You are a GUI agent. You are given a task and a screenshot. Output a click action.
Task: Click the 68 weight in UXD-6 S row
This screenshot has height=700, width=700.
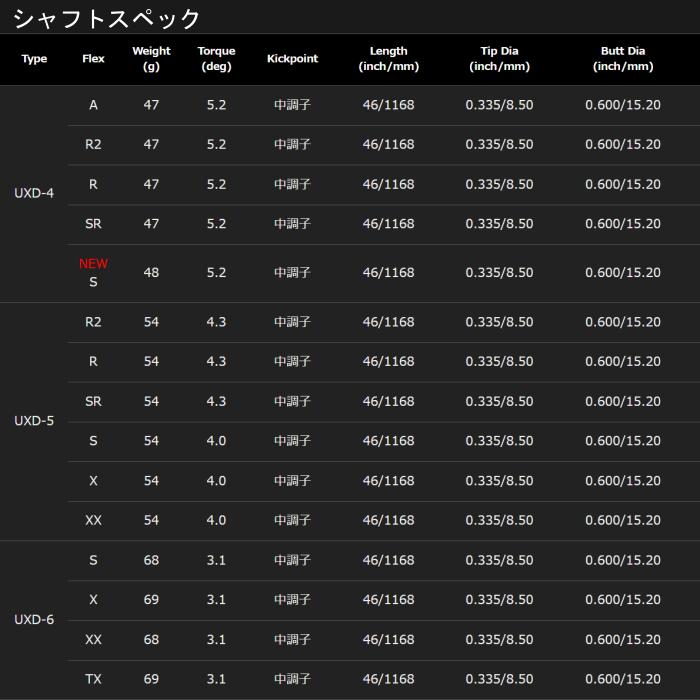point(151,560)
